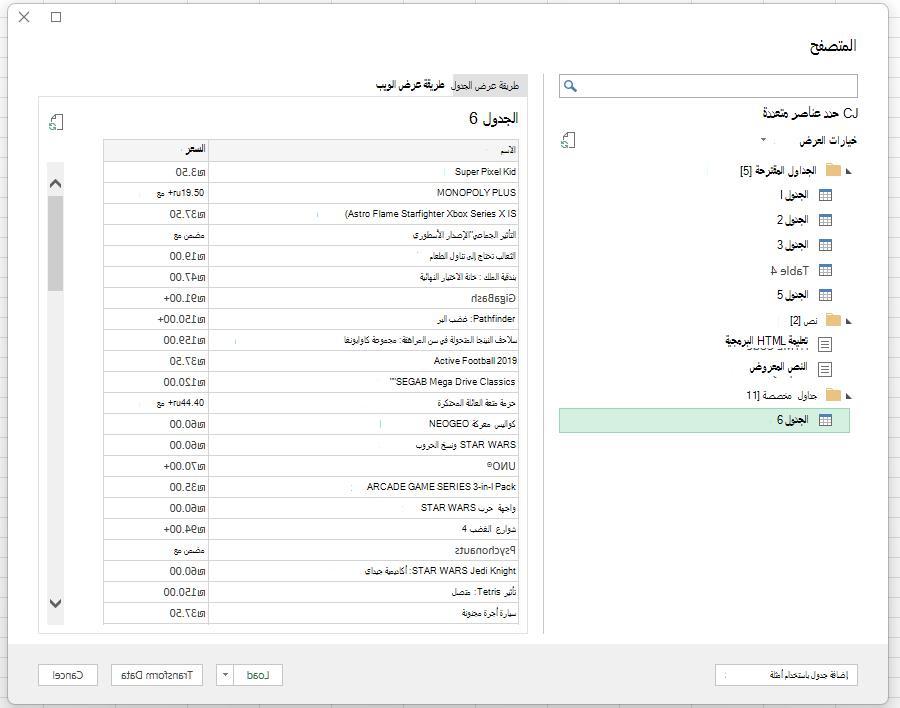This screenshot has width=900, height=708.
Task: Click the +ru19.50 price cell
Action: tap(156, 193)
